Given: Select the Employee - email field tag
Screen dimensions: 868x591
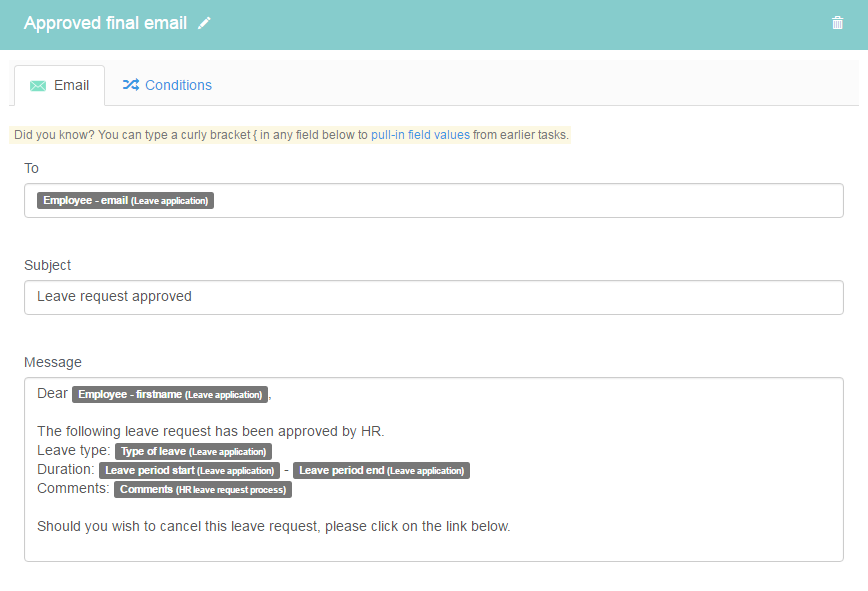Looking at the screenshot, I should pyautogui.click(x=126, y=200).
